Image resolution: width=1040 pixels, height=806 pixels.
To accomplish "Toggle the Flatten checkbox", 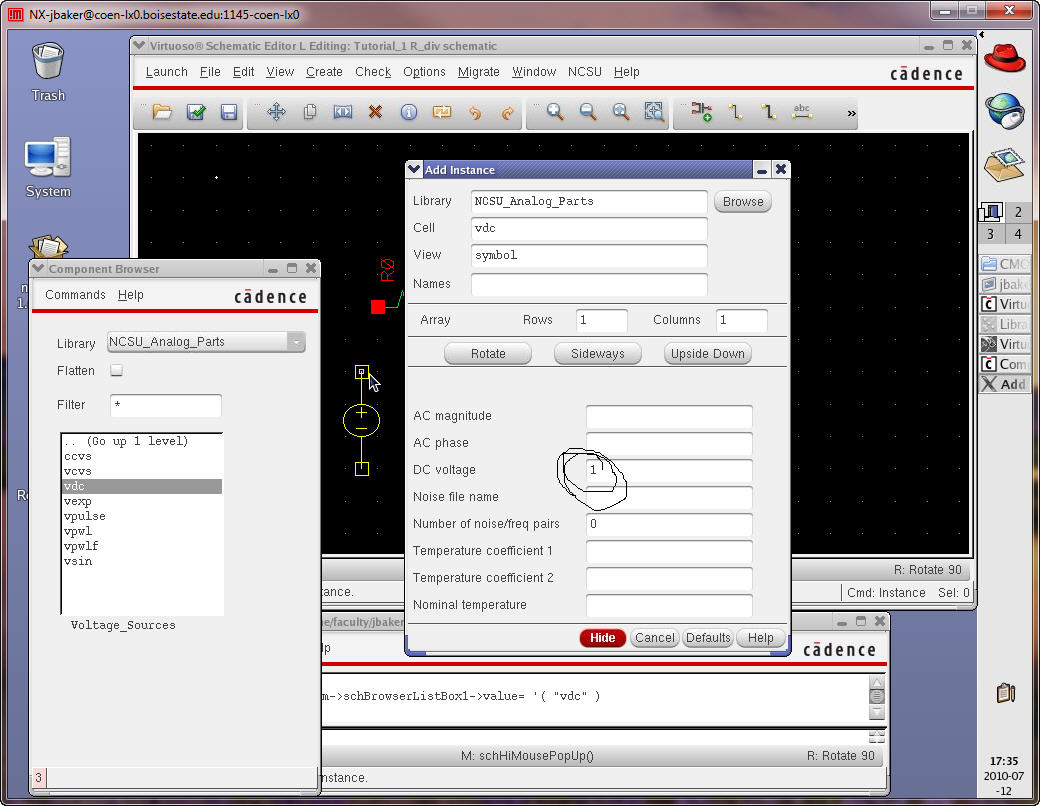I will pyautogui.click(x=116, y=370).
